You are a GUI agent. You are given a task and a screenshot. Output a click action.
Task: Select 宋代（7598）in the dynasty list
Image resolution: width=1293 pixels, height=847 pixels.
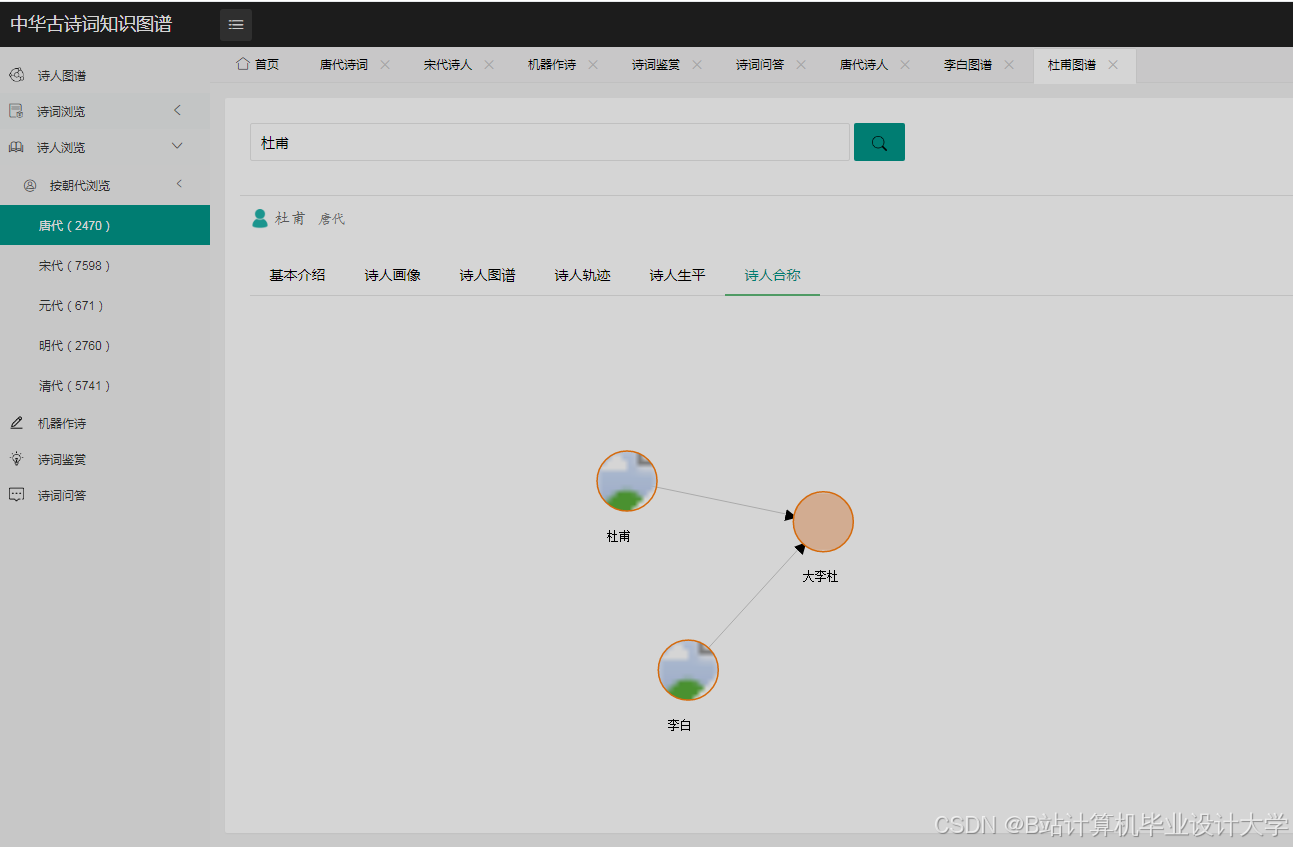click(105, 265)
